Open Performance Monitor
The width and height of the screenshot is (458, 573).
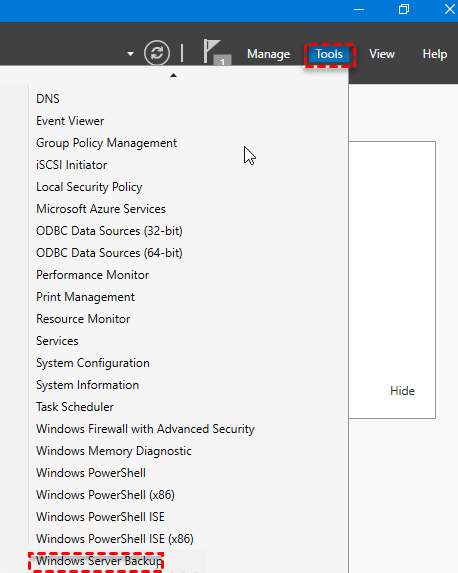[x=92, y=275]
